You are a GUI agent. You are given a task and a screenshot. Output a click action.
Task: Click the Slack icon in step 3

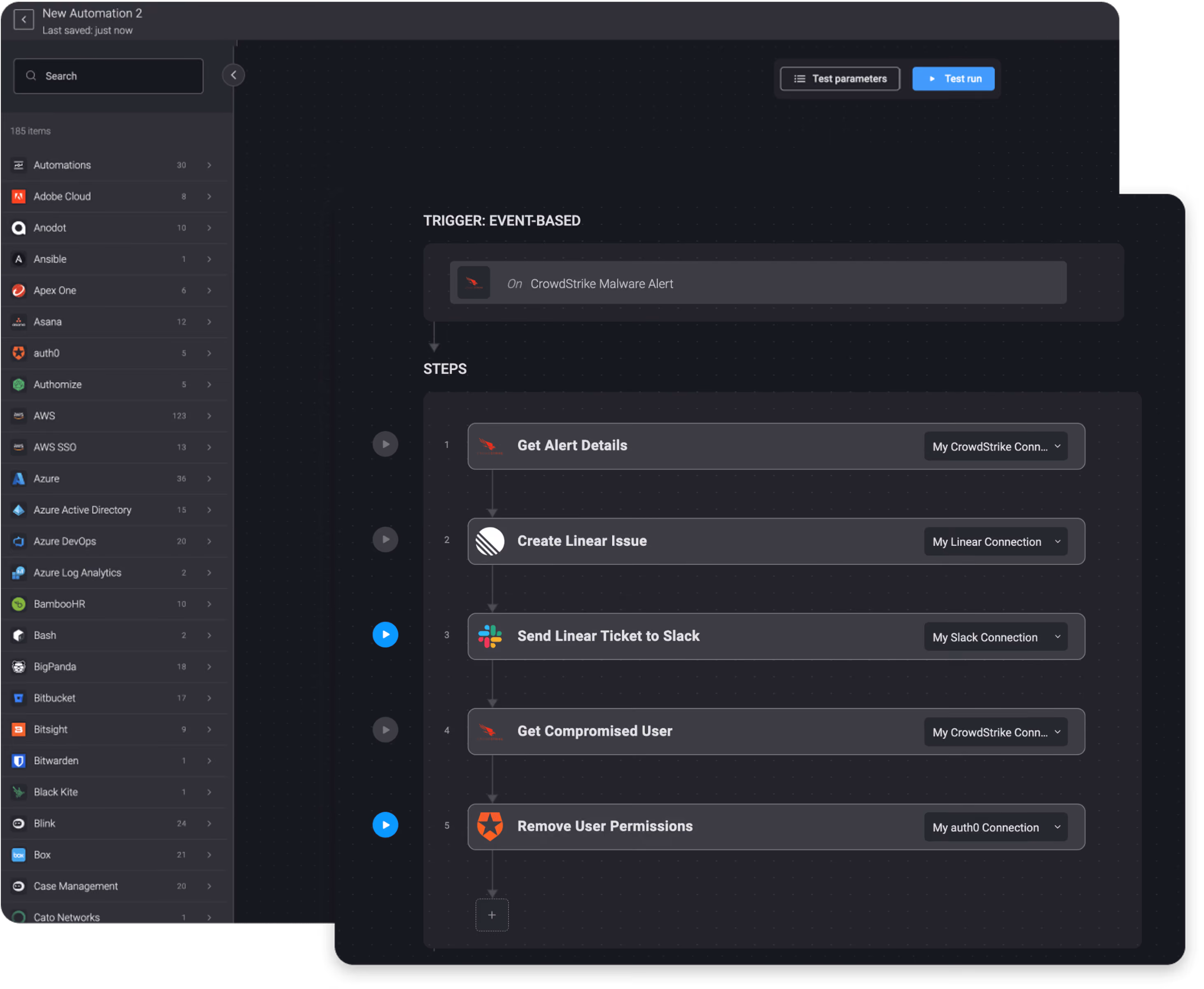490,636
